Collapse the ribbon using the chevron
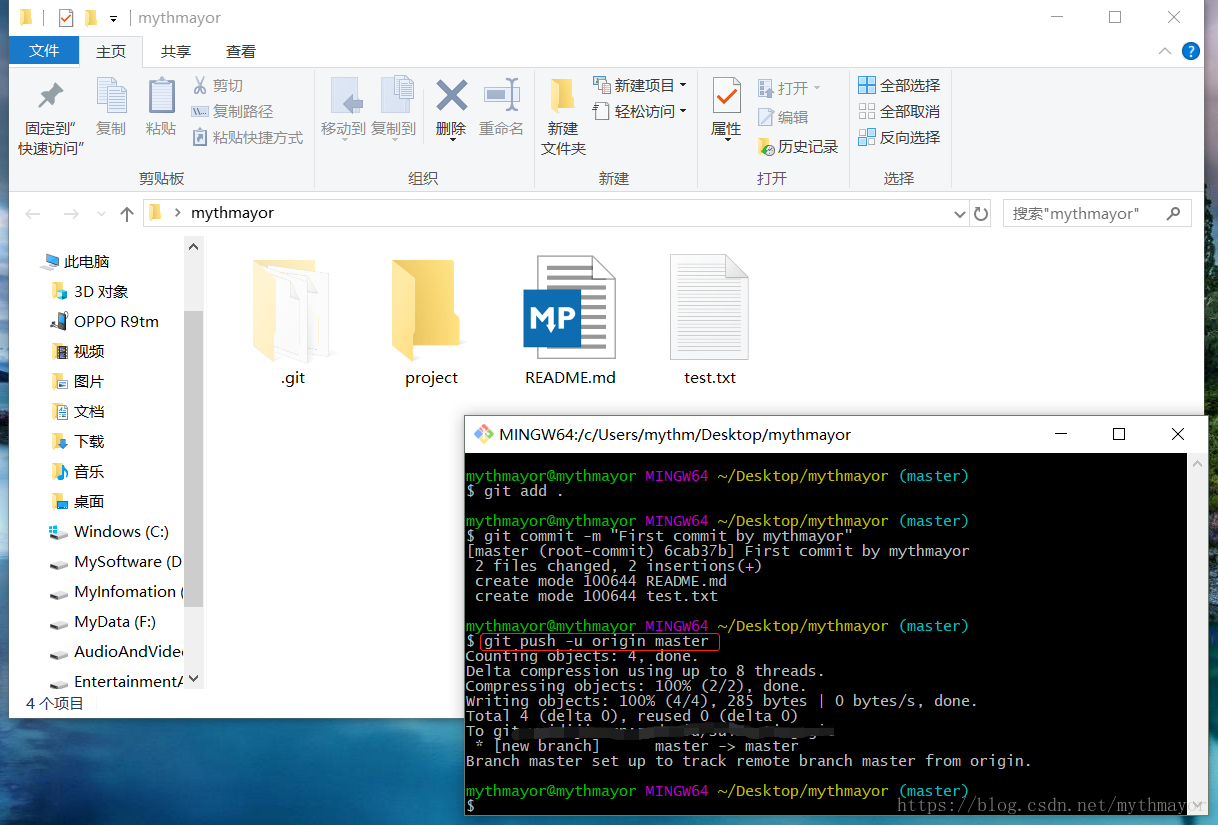The height and width of the screenshot is (825, 1218). pyautogui.click(x=1165, y=51)
